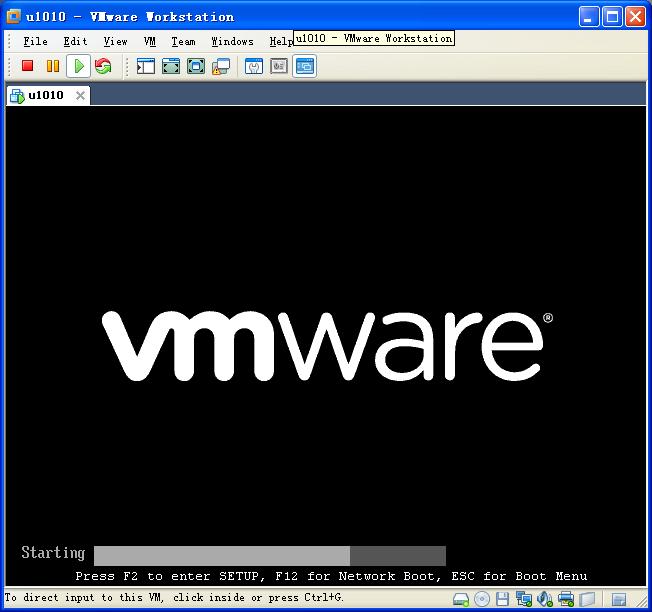Image resolution: width=652 pixels, height=612 pixels.
Task: Click the network adapter status icon
Action: (524, 599)
